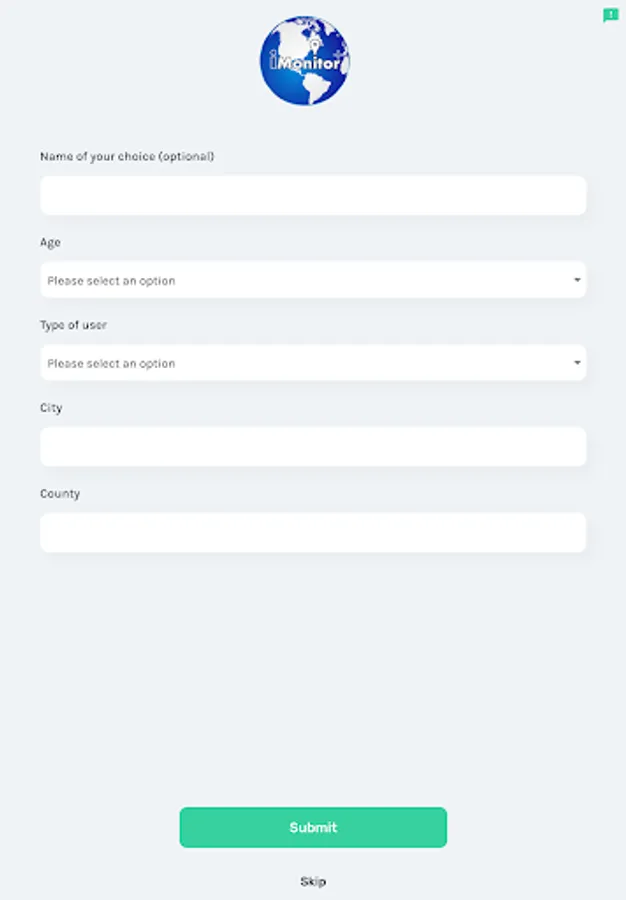The width and height of the screenshot is (626, 900).
Task: Focus the Name of your choice field
Action: [x=312, y=196]
